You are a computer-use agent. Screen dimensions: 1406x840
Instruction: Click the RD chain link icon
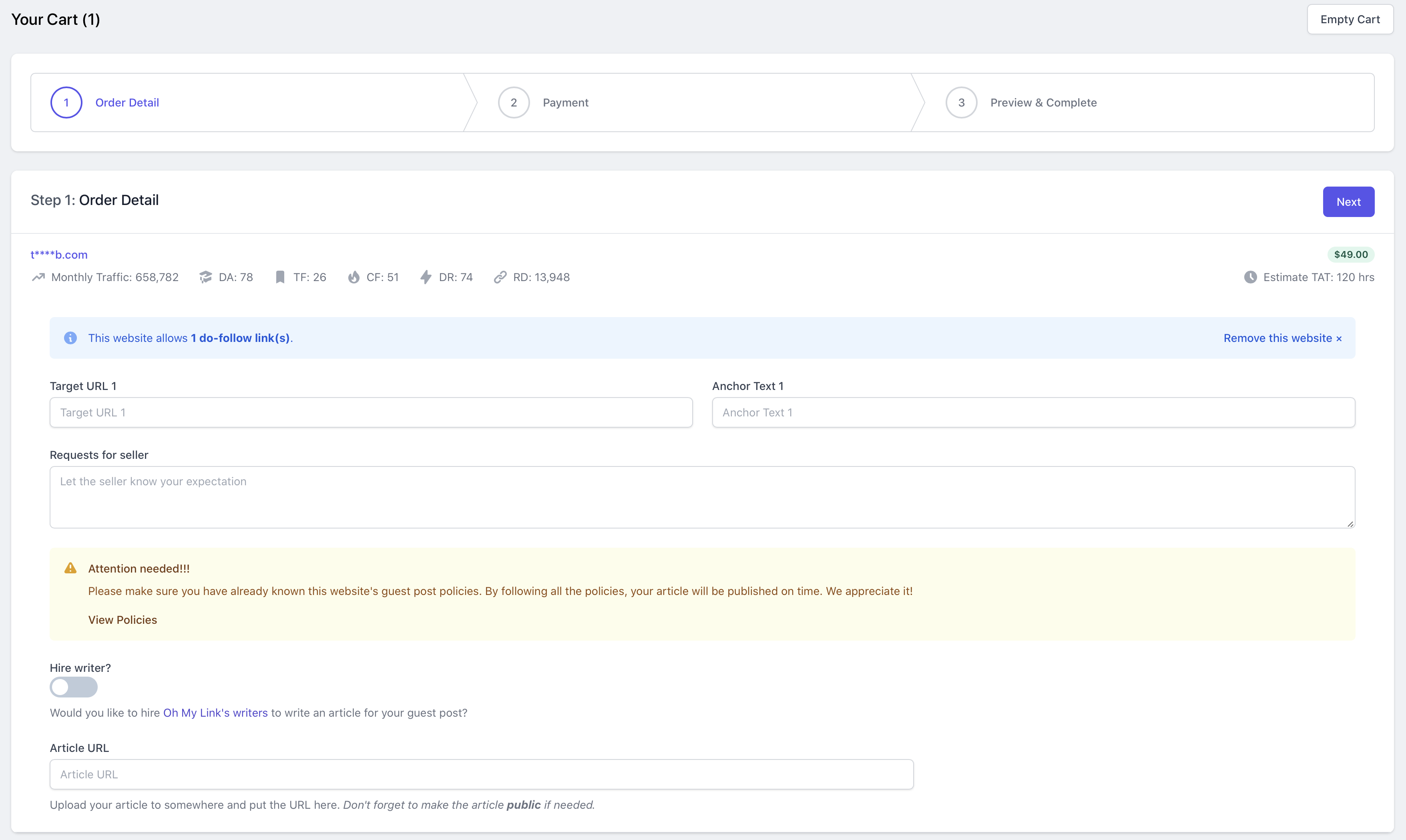[500, 277]
